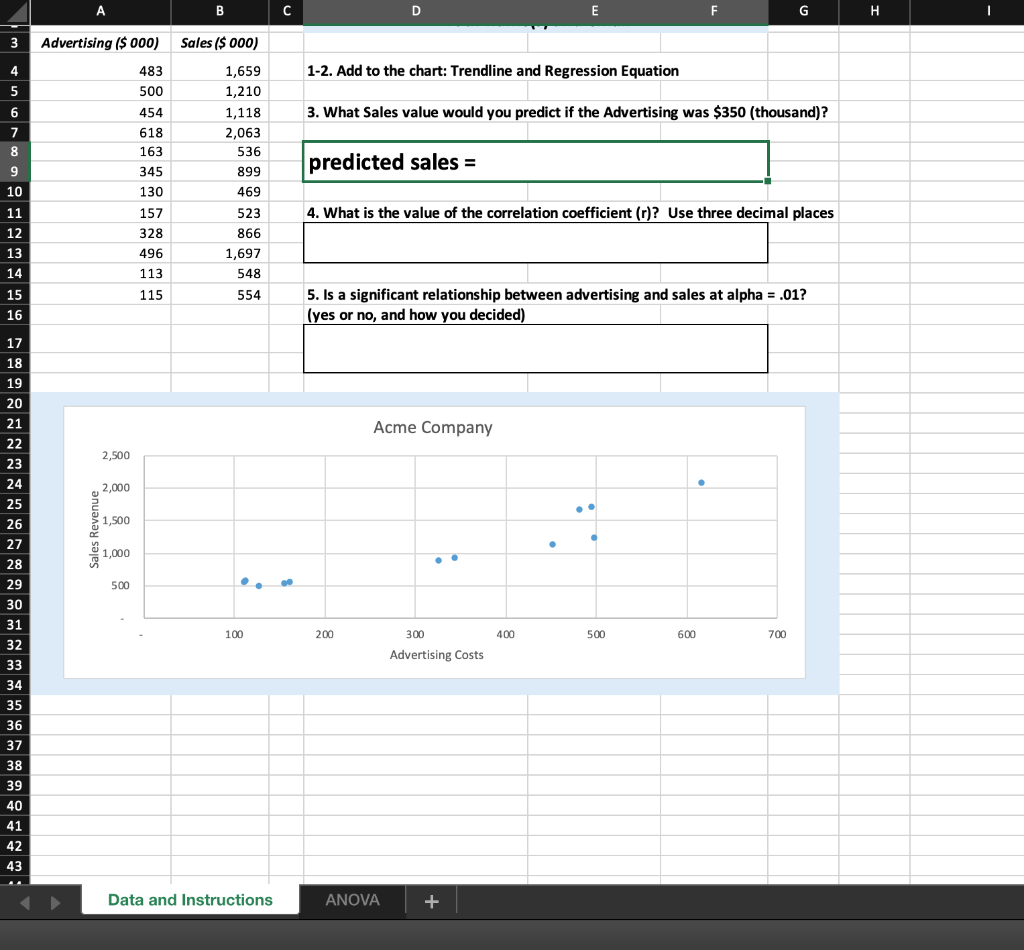The image size is (1024, 950).
Task: Click the predicted sales answer cell
Action: click(x=536, y=161)
